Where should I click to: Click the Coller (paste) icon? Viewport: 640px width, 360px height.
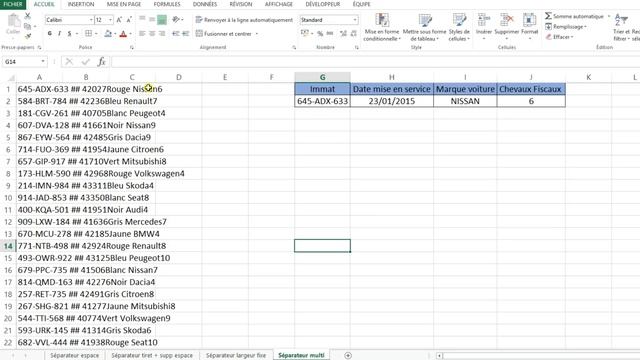pyautogui.click(x=13, y=21)
